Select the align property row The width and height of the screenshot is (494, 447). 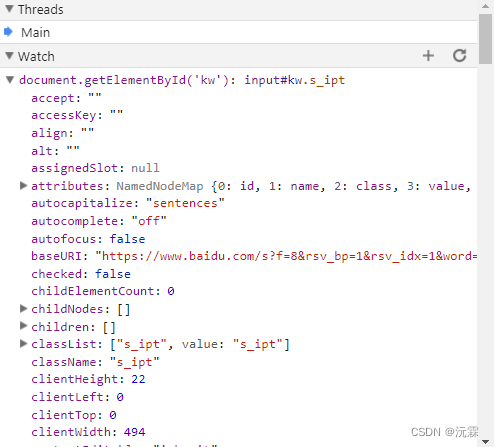pyautogui.click(x=63, y=133)
